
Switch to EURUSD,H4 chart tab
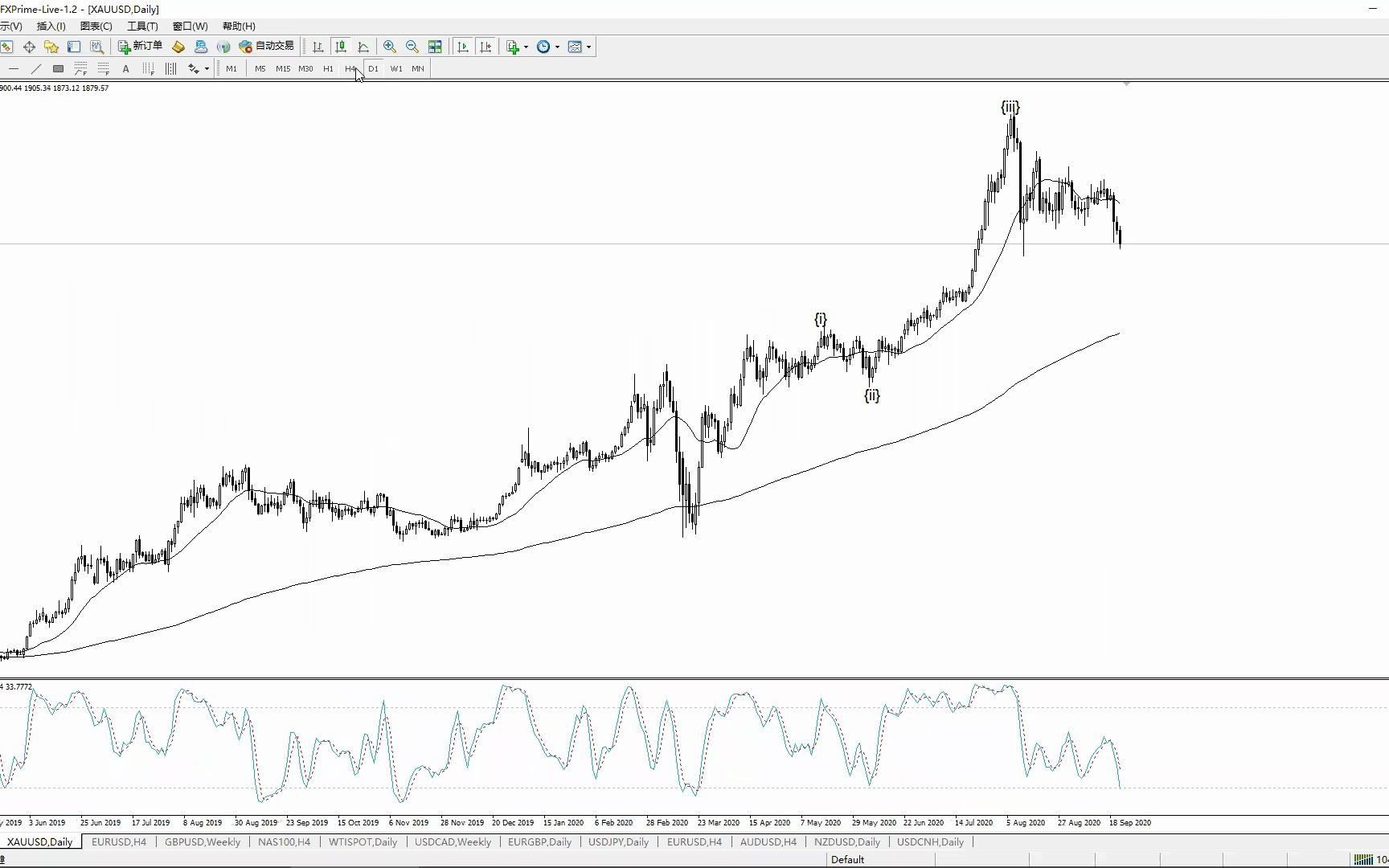coord(119,841)
